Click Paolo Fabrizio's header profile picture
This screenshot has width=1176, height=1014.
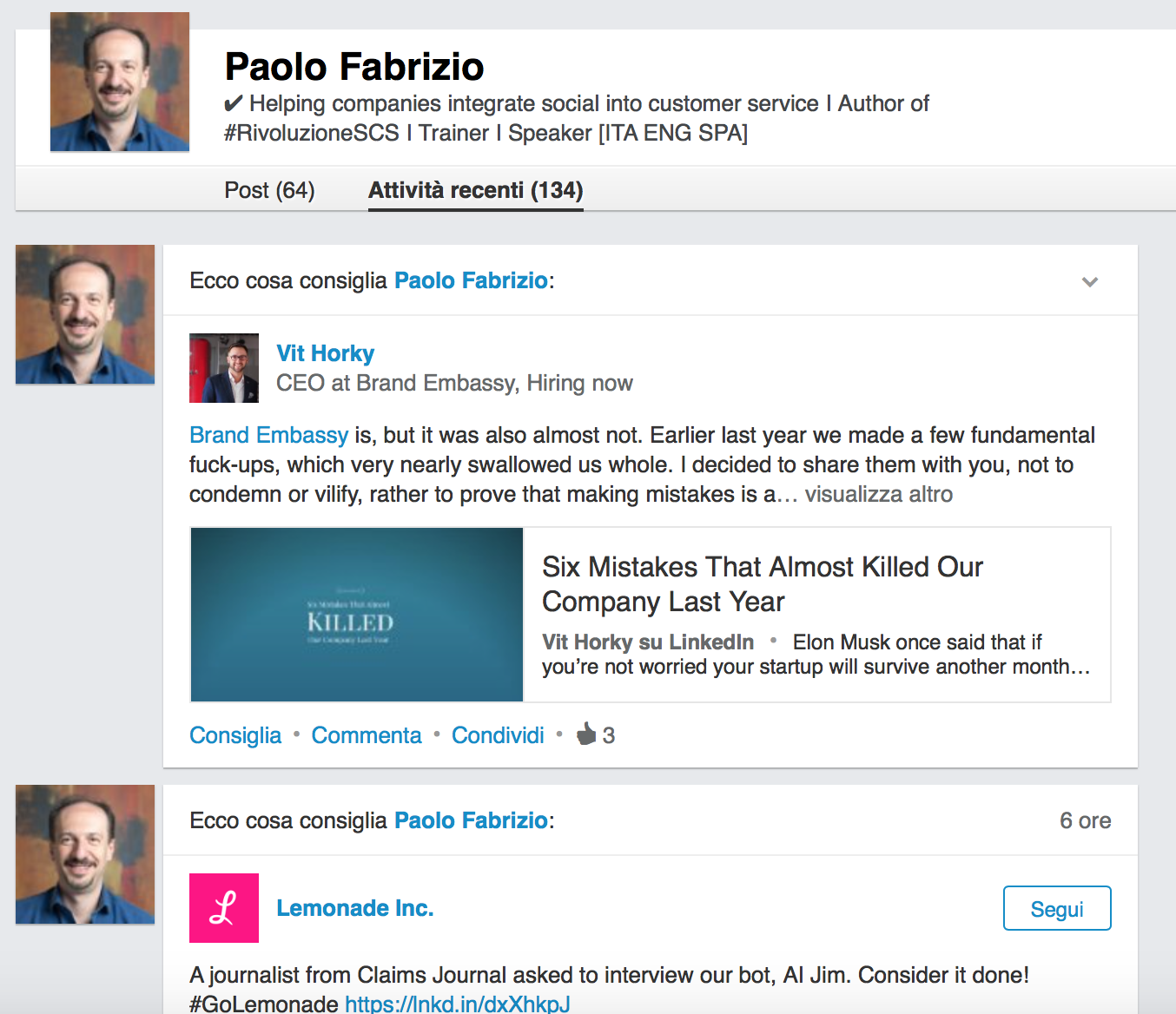pyautogui.click(x=120, y=82)
